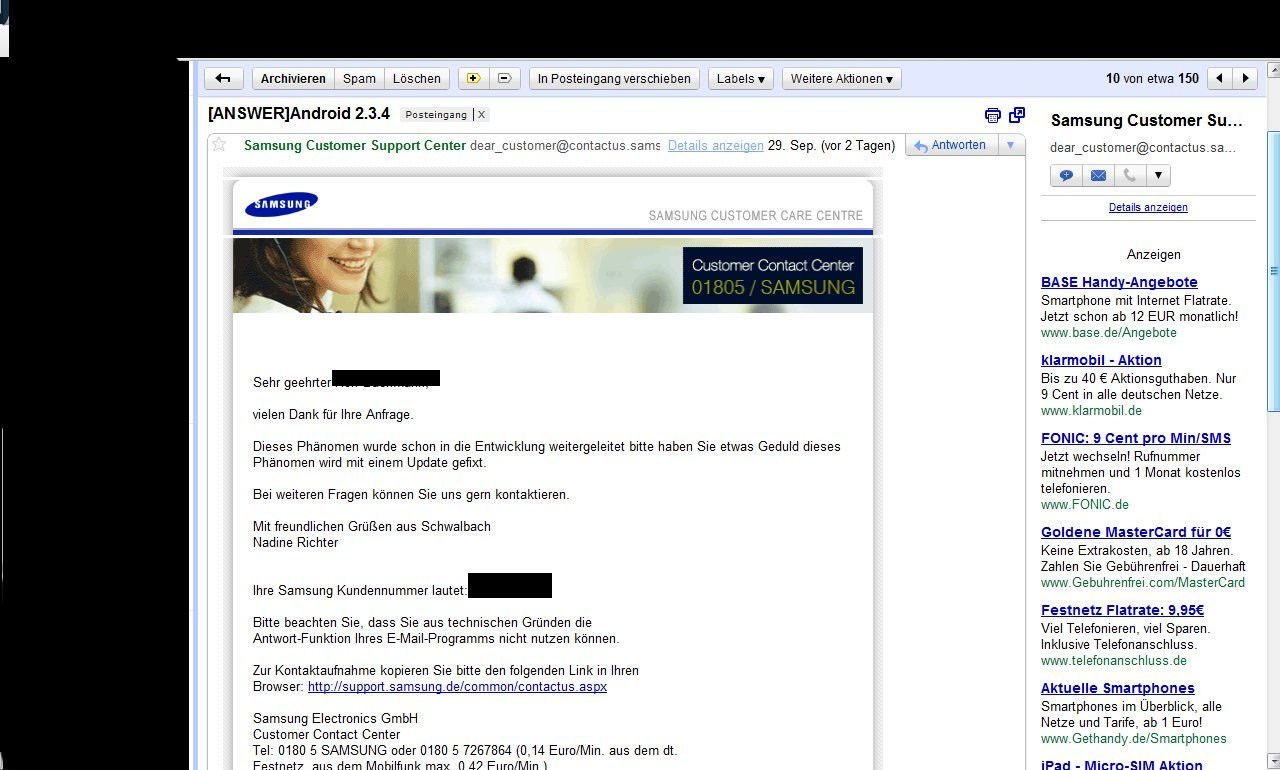Call contact using phone icon
This screenshot has width=1280, height=770.
pyautogui.click(x=1129, y=175)
